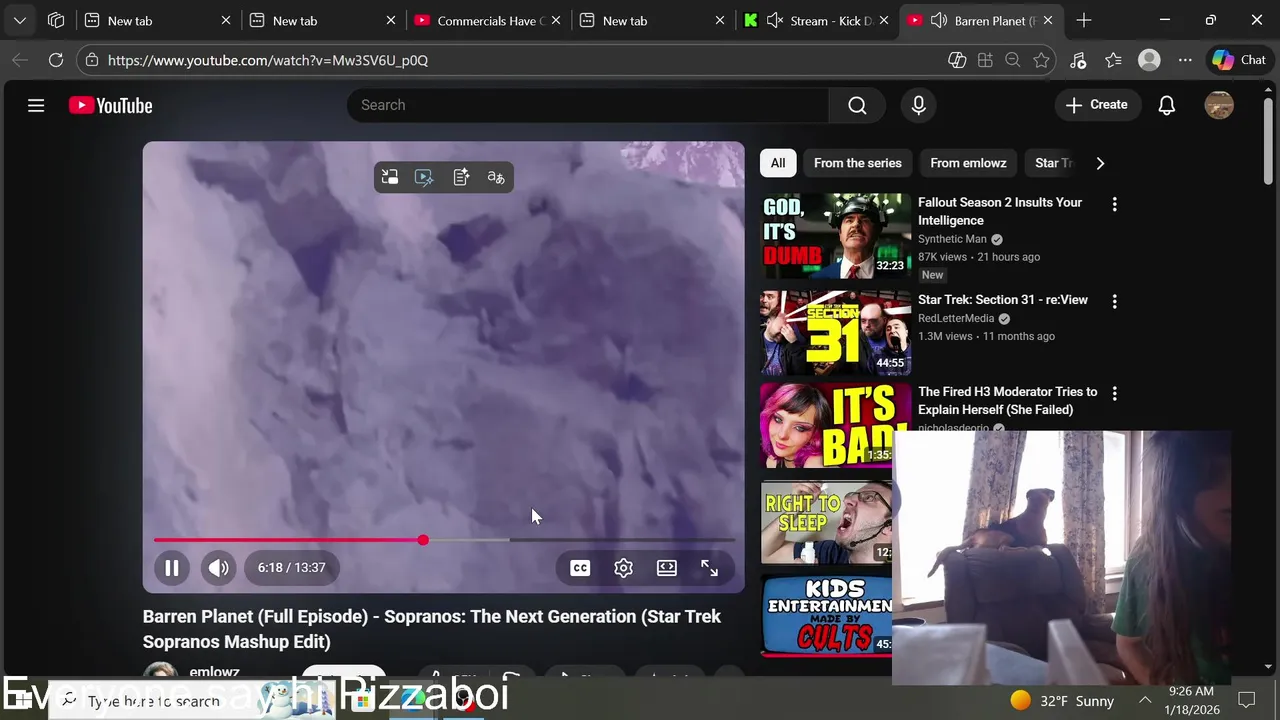The width and height of the screenshot is (1280, 720).
Task: Click the video summary sparkle-note overlay icon
Action: [461, 177]
